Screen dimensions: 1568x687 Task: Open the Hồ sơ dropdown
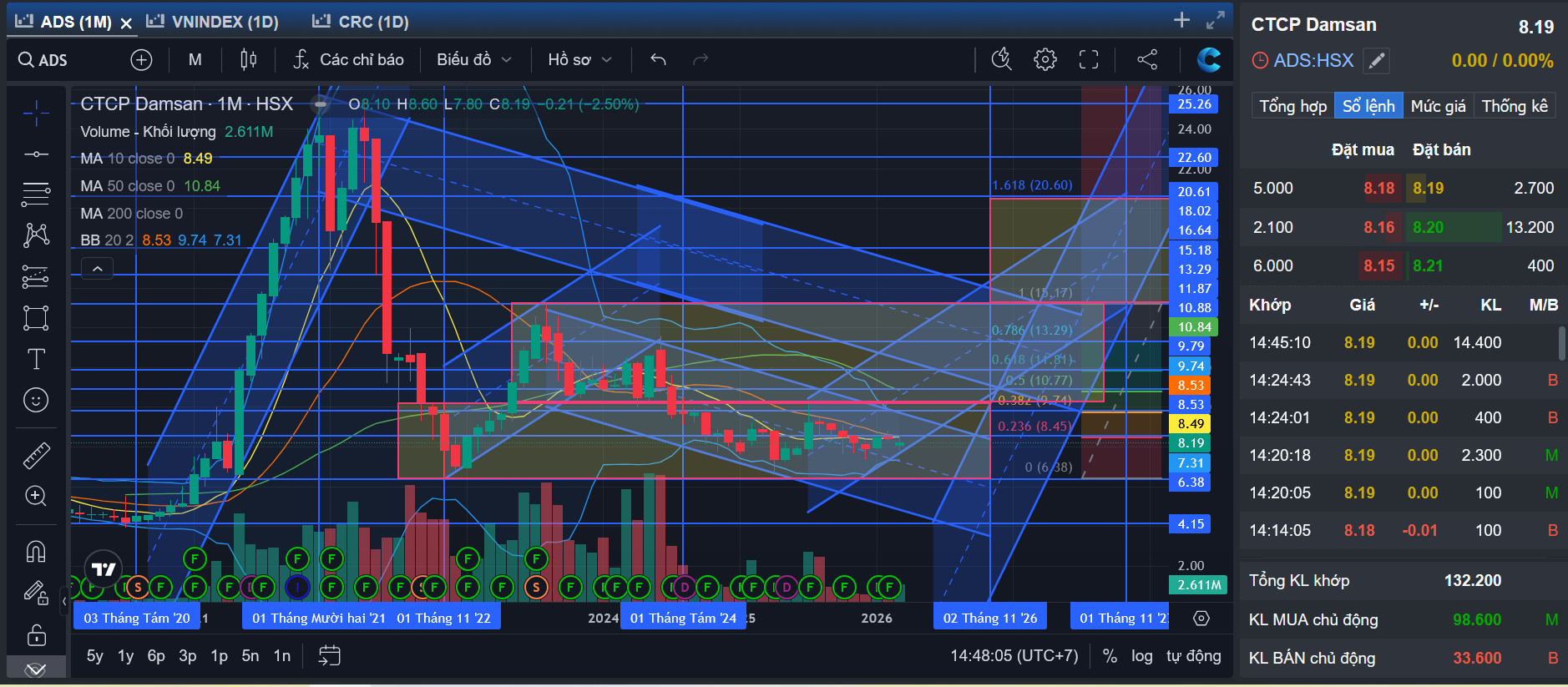click(x=580, y=60)
